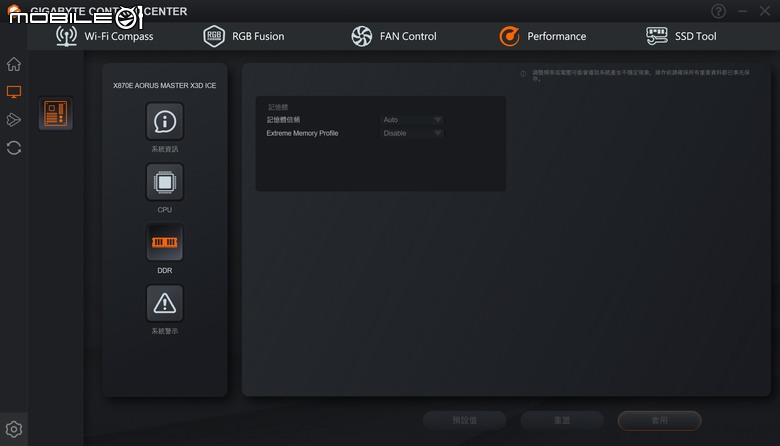The image size is (780, 446).
Task: Click the Extreme Memory Profile label
Action: (x=302, y=133)
